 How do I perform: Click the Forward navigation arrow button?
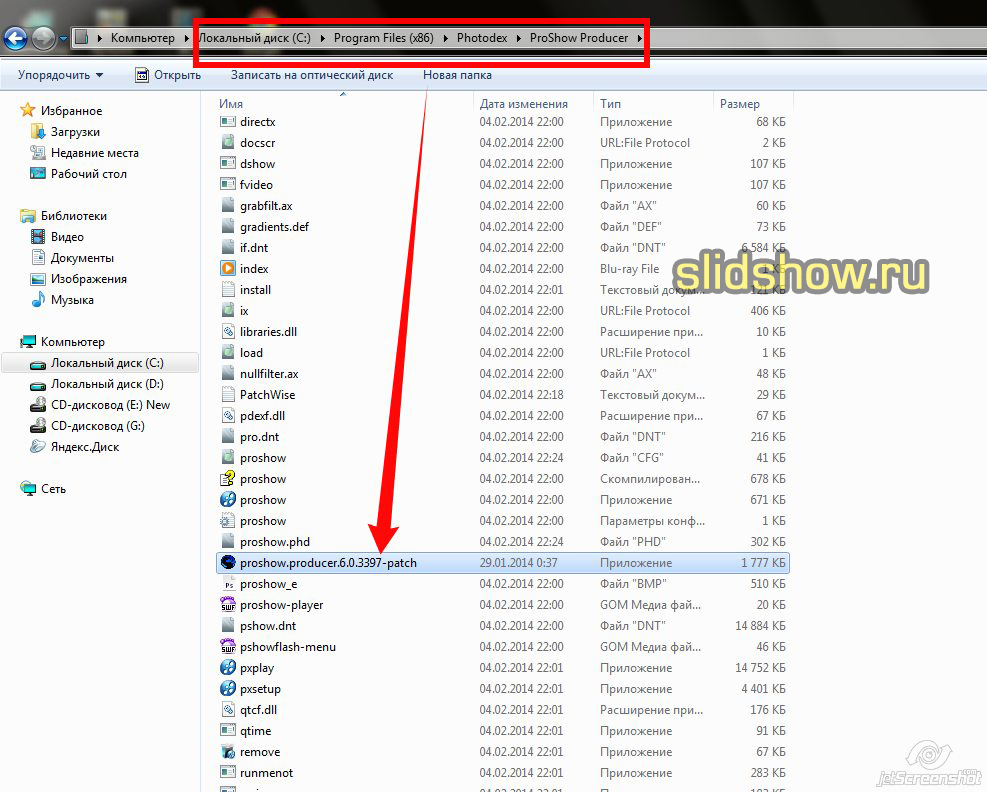point(43,38)
